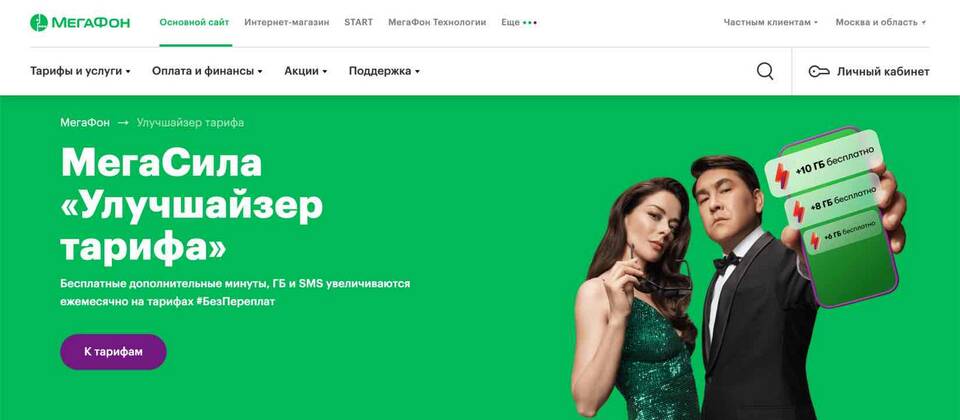
Task: Go to МегаФон Технологии tab
Action: click(x=437, y=22)
